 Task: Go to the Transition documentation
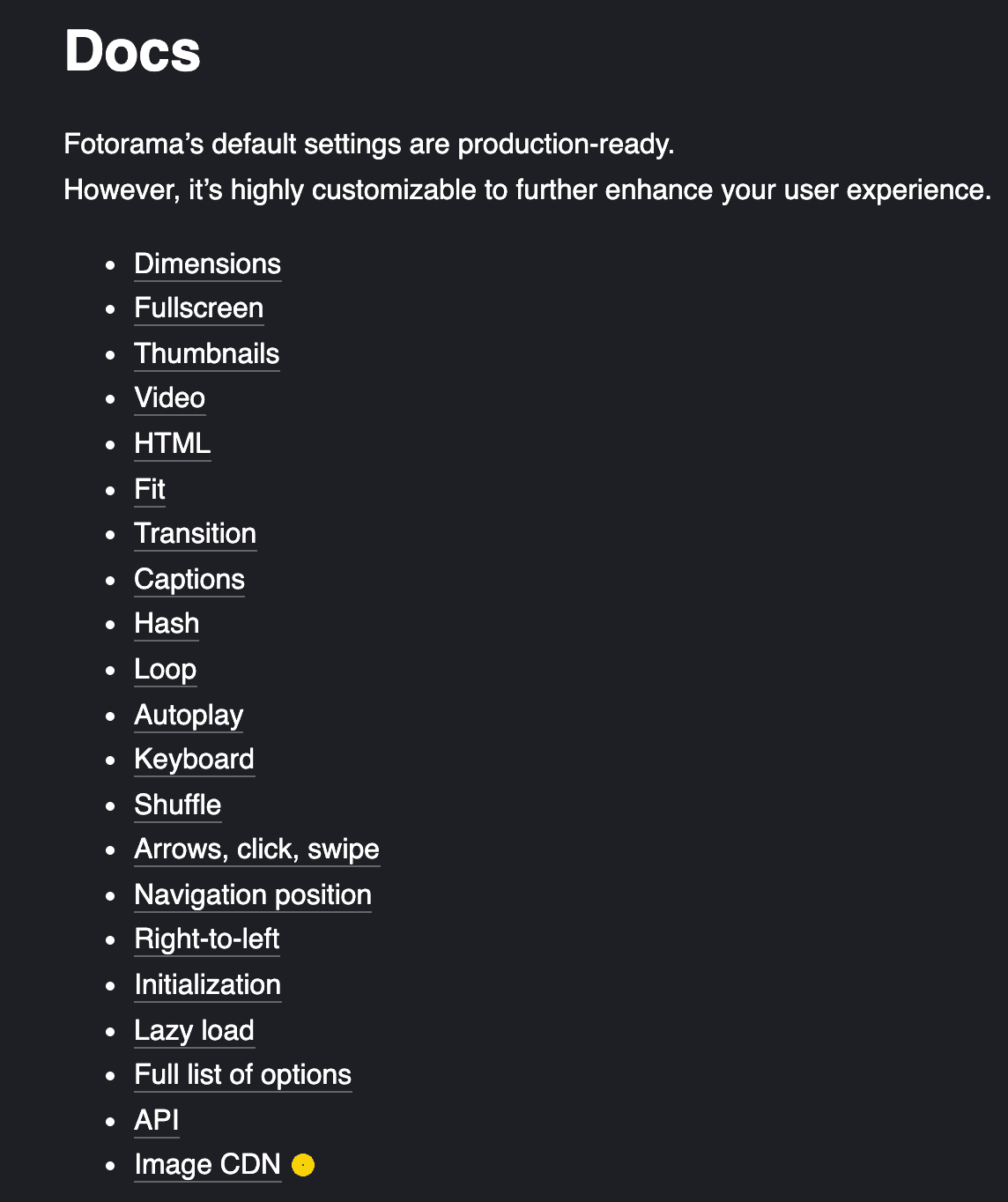pyautogui.click(x=196, y=534)
